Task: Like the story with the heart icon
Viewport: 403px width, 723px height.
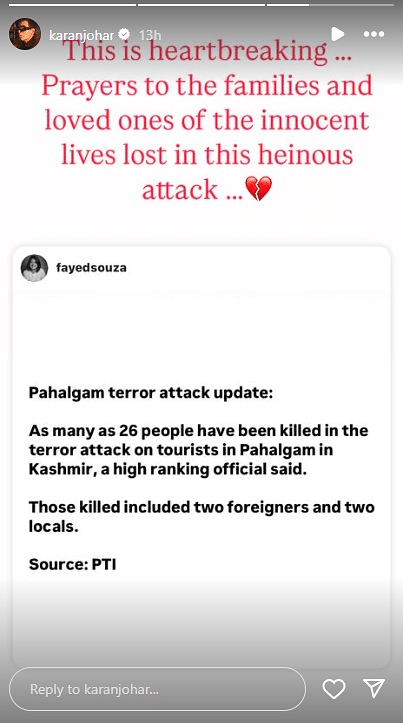Action: pyautogui.click(x=333, y=689)
